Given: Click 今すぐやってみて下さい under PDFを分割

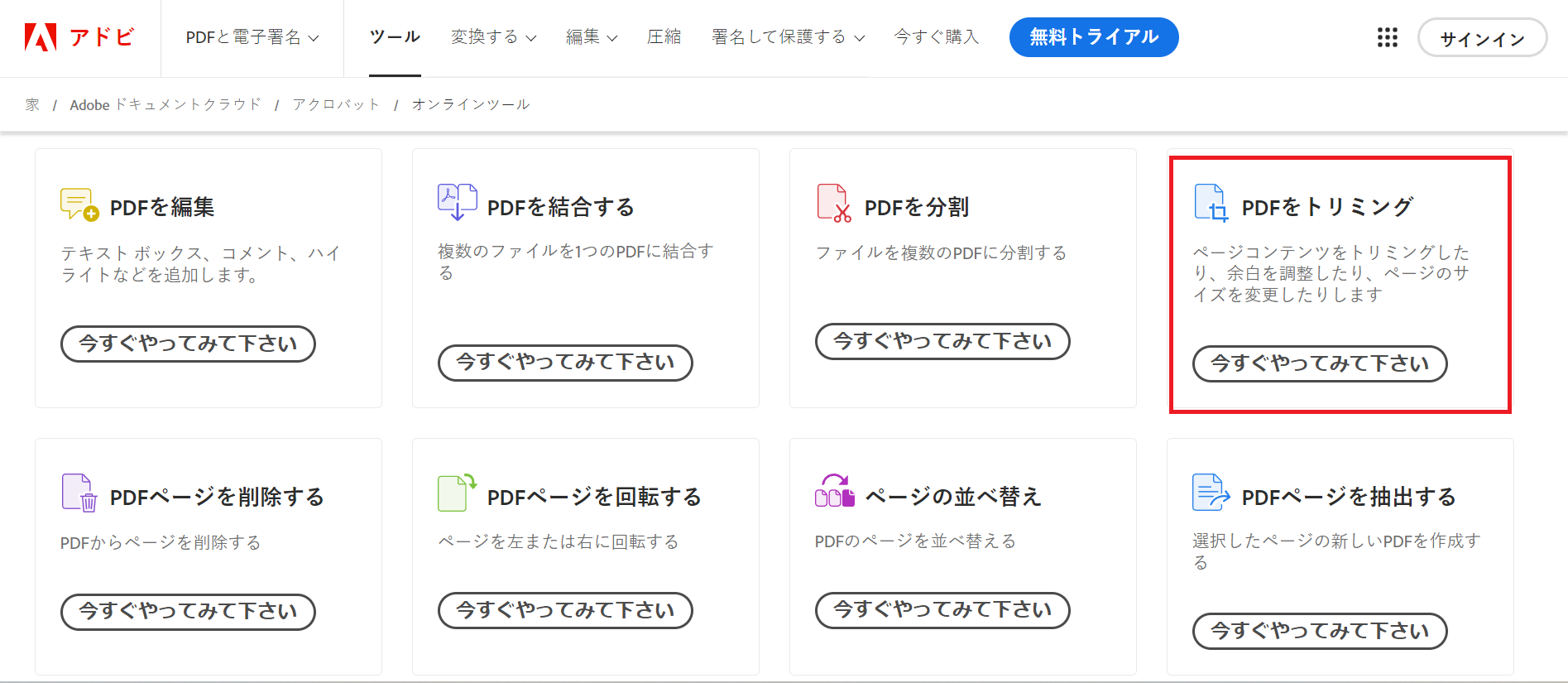Looking at the screenshot, I should [942, 341].
